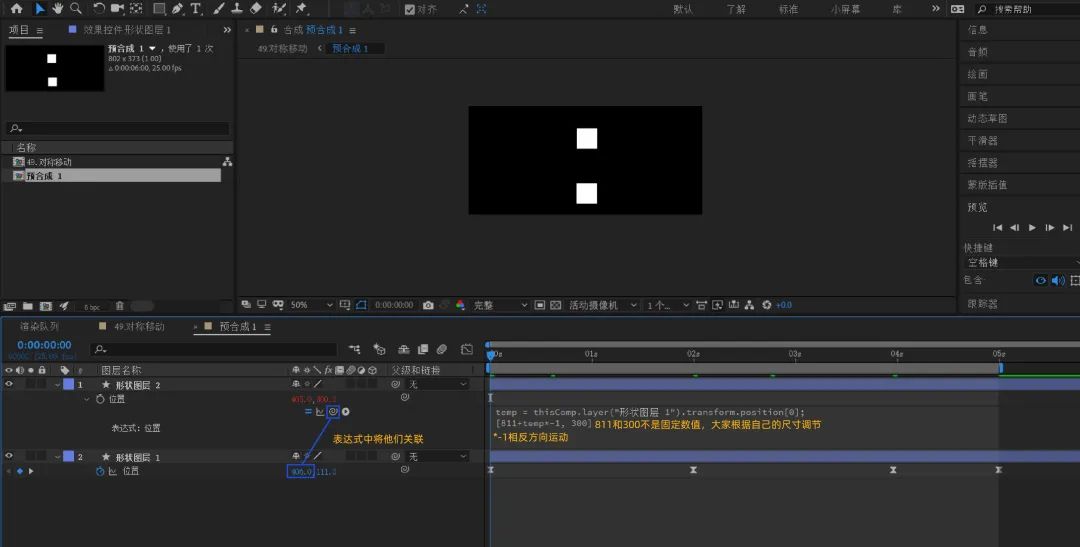Image resolution: width=1080 pixels, height=547 pixels.
Task: Open the 摇摆器 panel
Action: point(982,163)
